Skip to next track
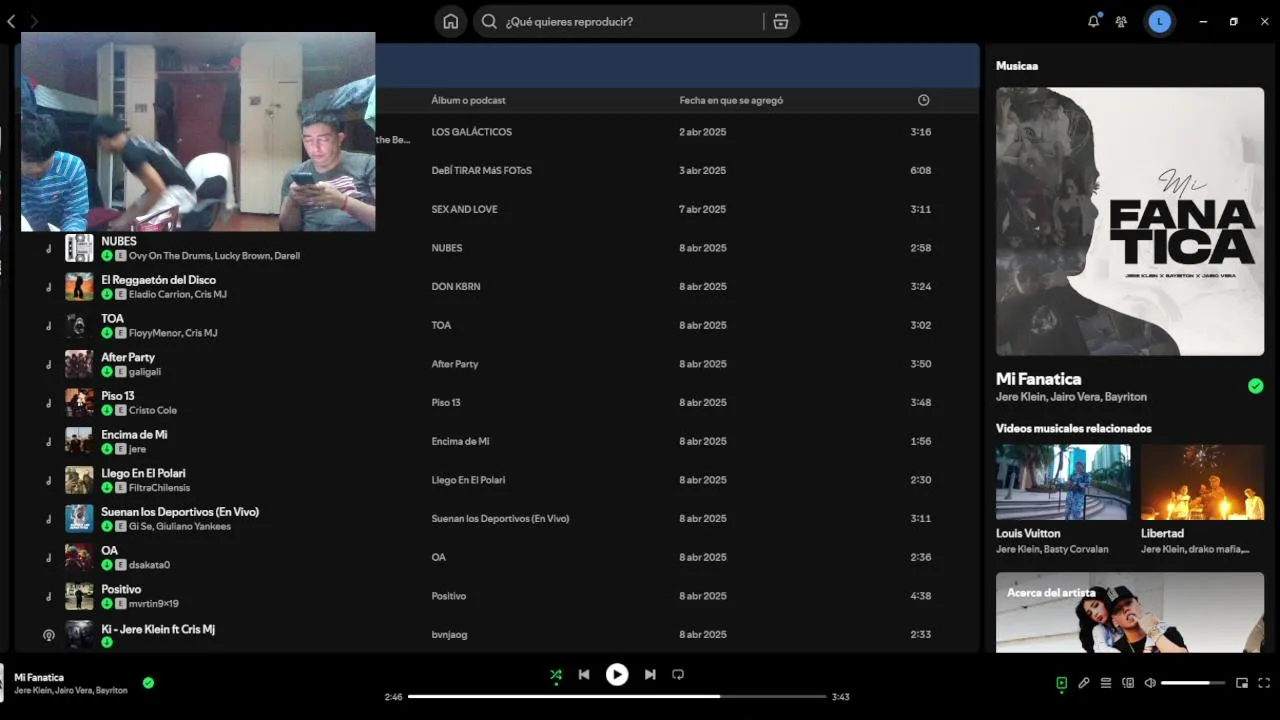Image resolution: width=1280 pixels, height=720 pixels. 650,675
